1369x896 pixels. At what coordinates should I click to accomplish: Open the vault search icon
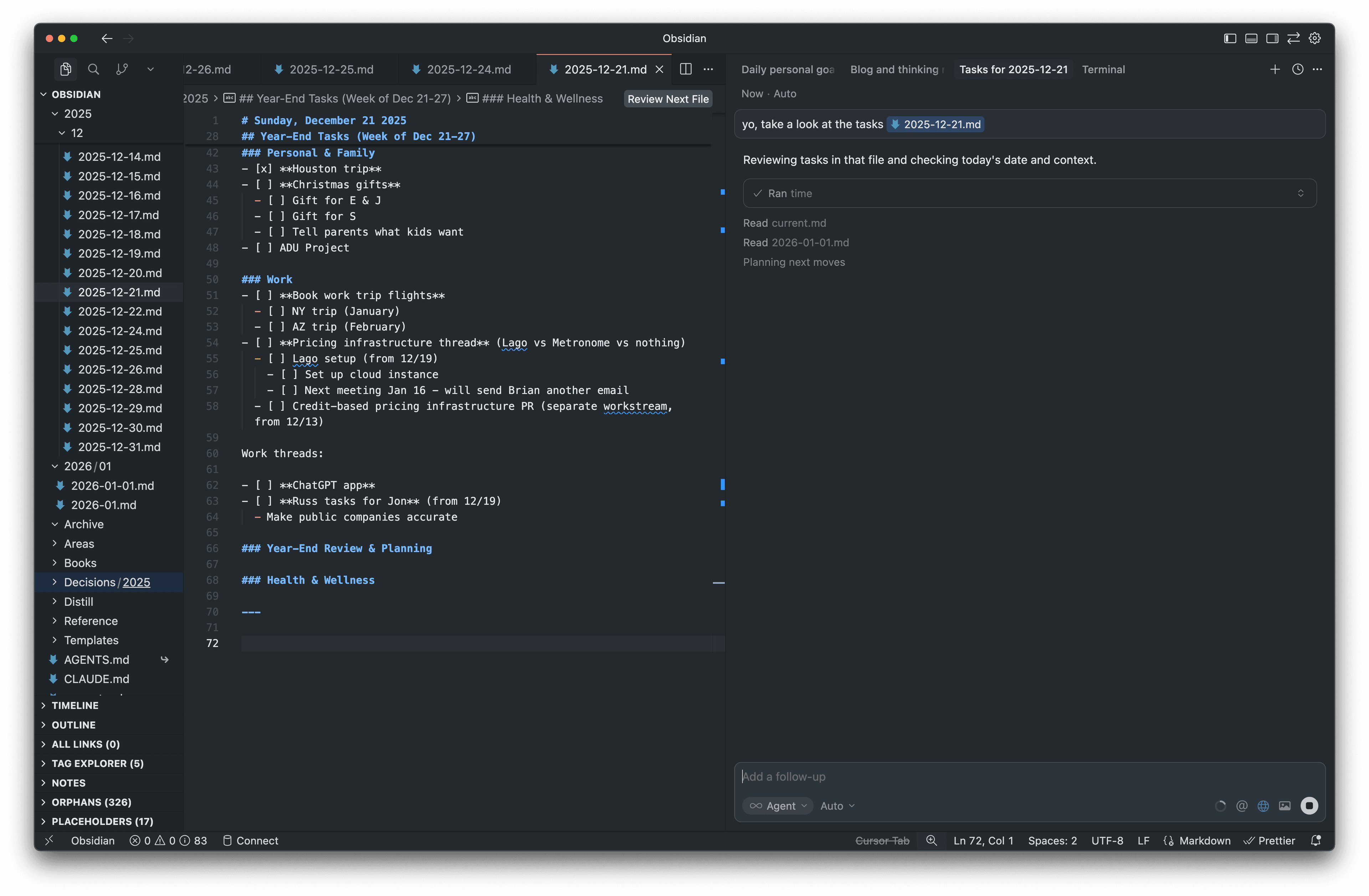point(93,69)
